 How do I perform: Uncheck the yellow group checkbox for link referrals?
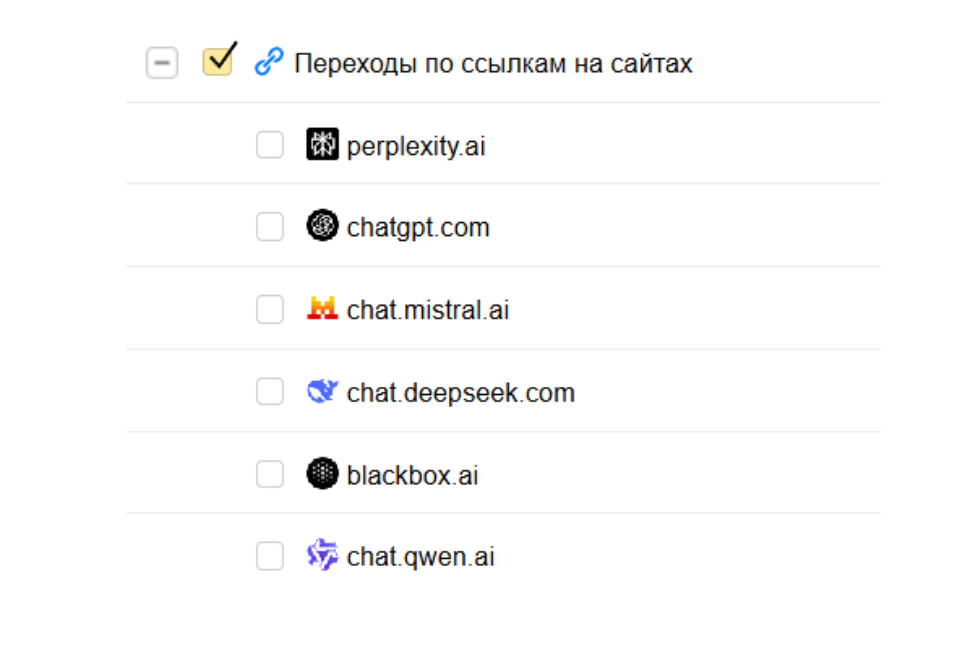pyautogui.click(x=218, y=62)
